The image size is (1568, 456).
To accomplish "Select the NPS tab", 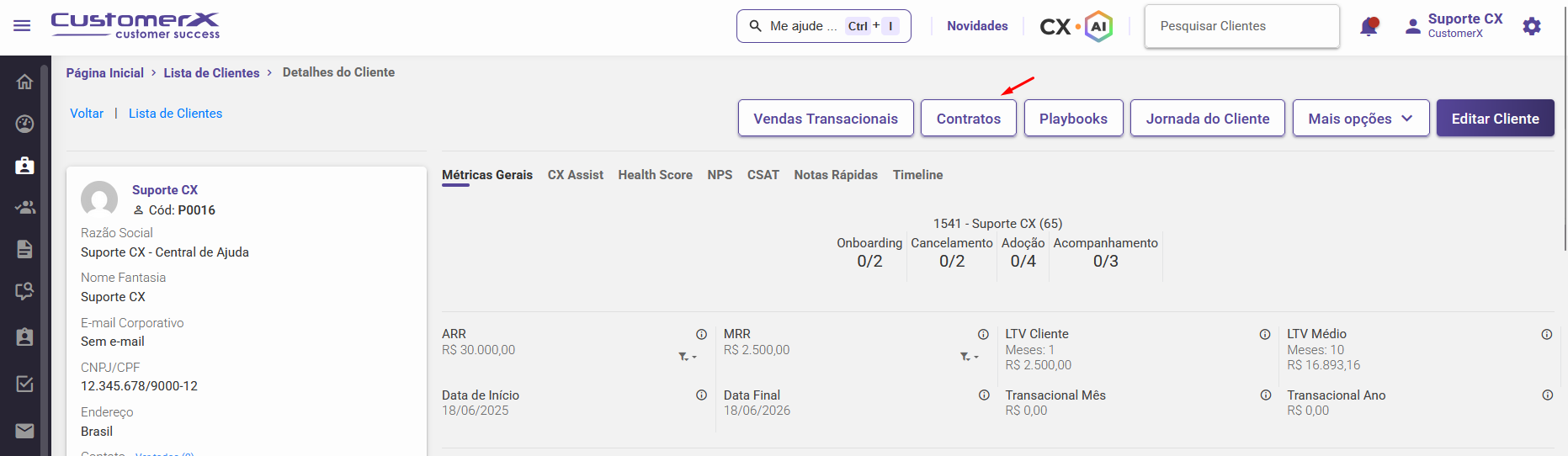I will point(720,175).
